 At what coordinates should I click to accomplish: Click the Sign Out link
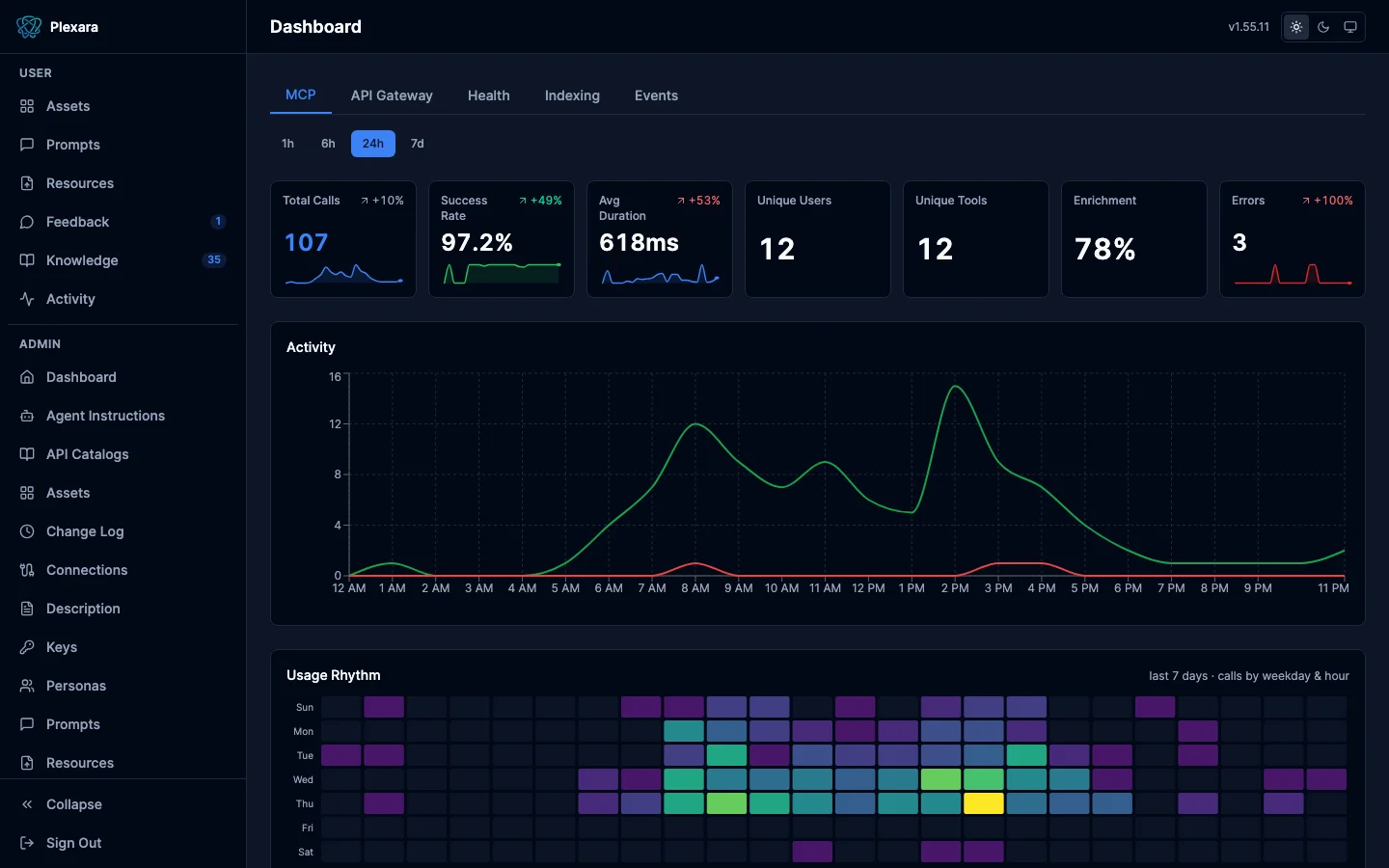pyautogui.click(x=123, y=843)
